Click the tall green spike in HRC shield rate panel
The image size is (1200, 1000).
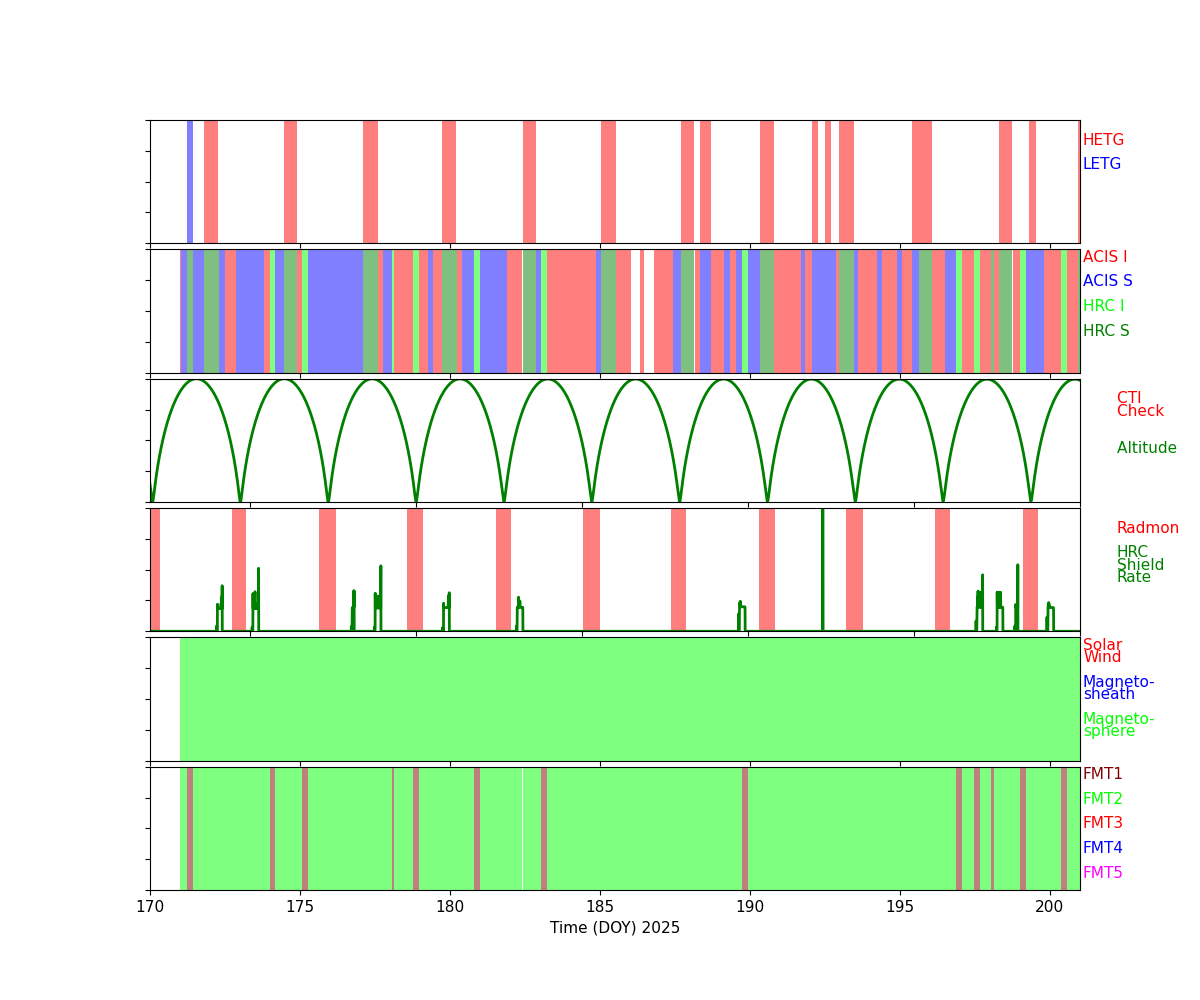(x=822, y=570)
